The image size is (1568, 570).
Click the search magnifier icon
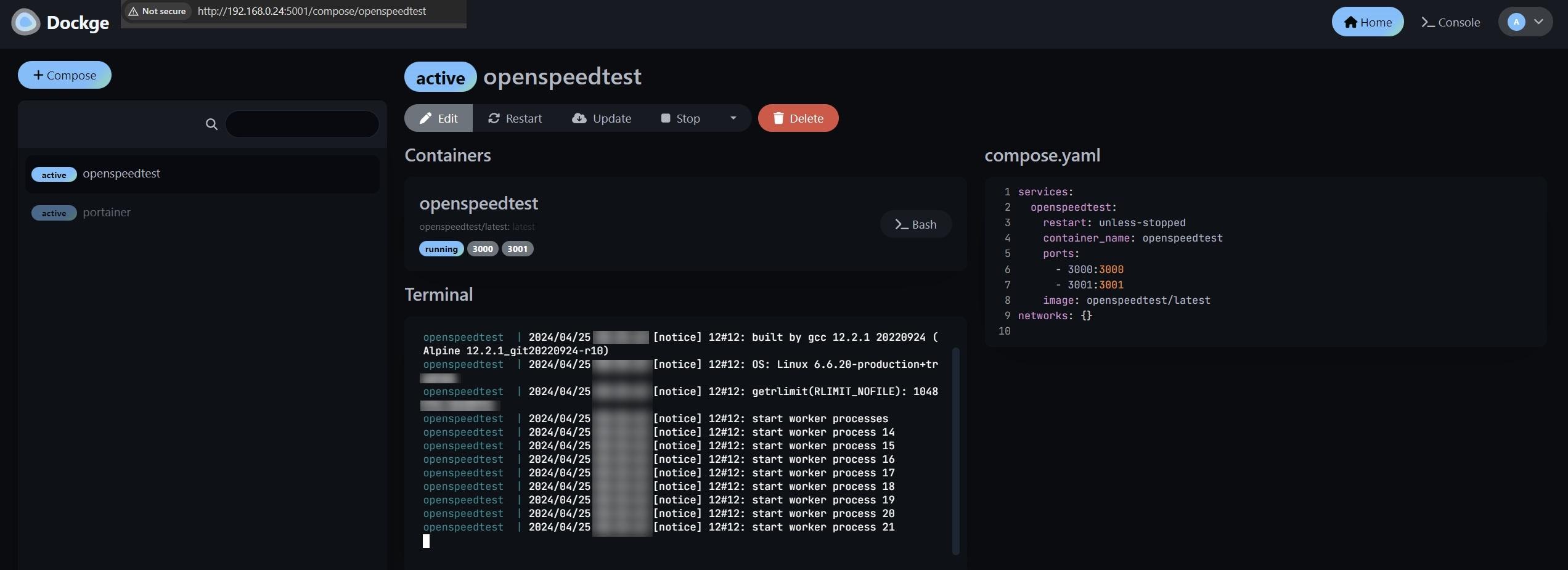pos(211,124)
